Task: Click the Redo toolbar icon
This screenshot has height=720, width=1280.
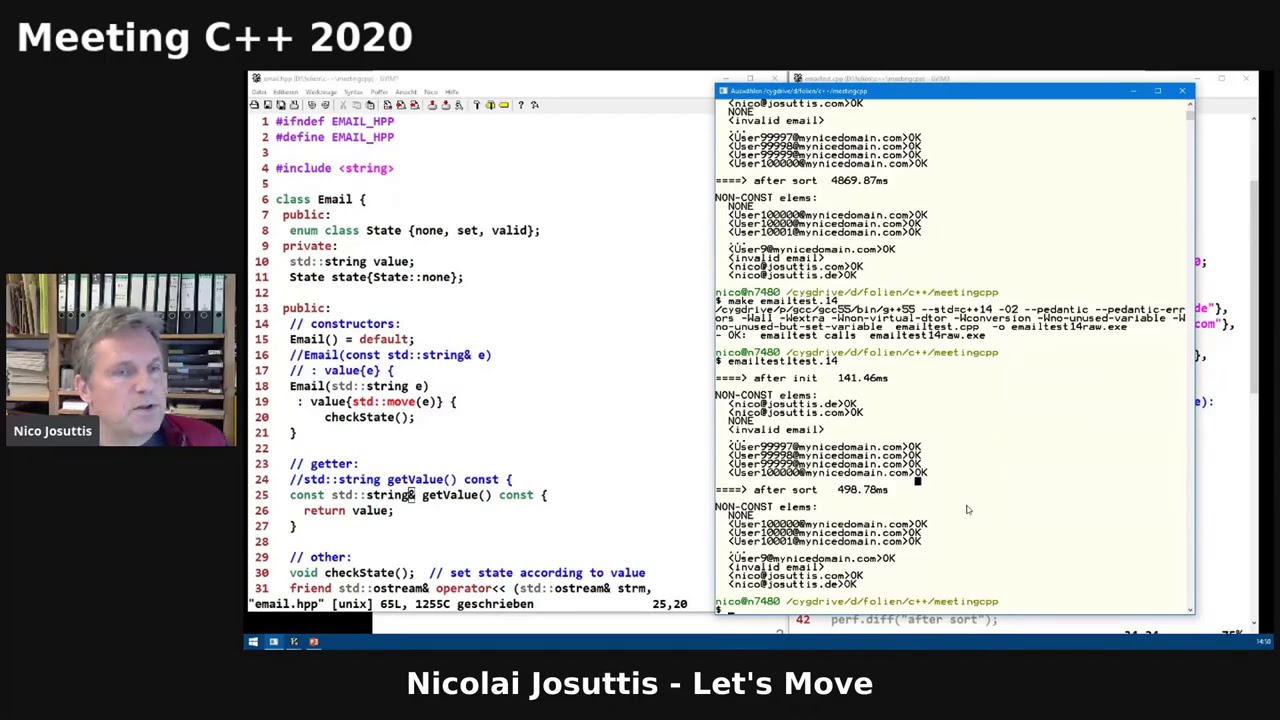Action: [325, 105]
